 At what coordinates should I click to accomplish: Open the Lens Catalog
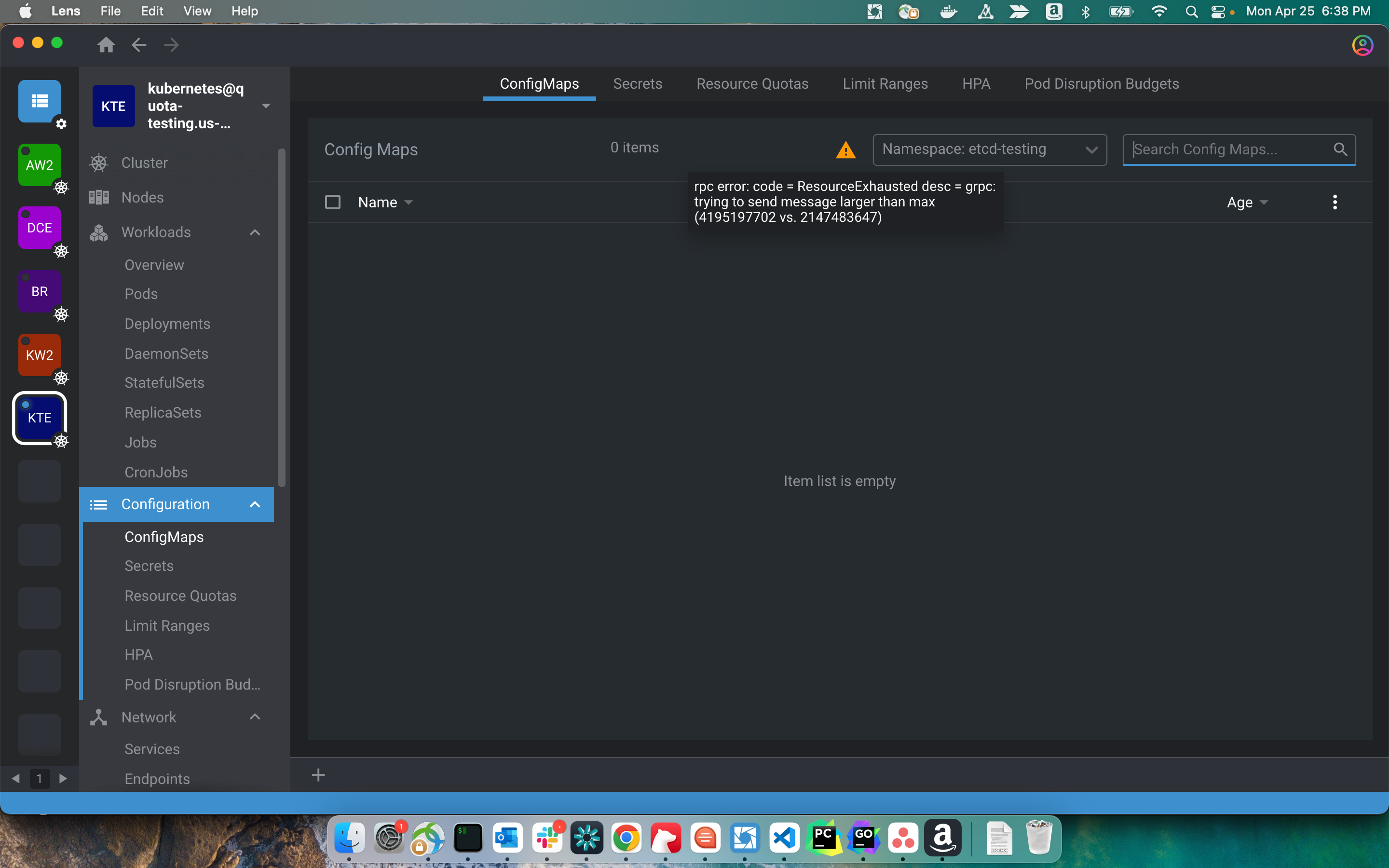pyautogui.click(x=39, y=102)
